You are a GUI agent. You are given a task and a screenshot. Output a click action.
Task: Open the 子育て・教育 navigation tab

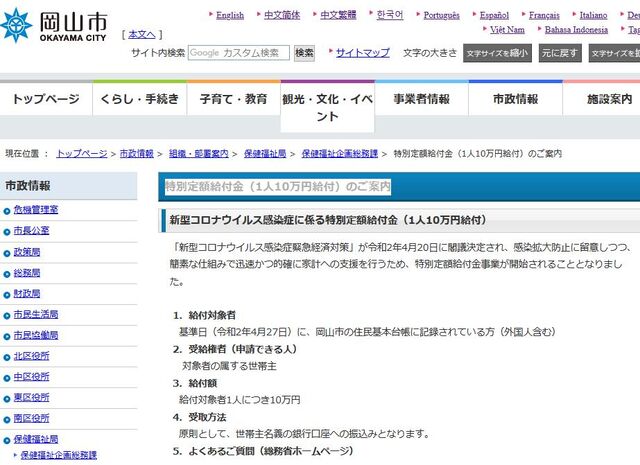pos(233,99)
